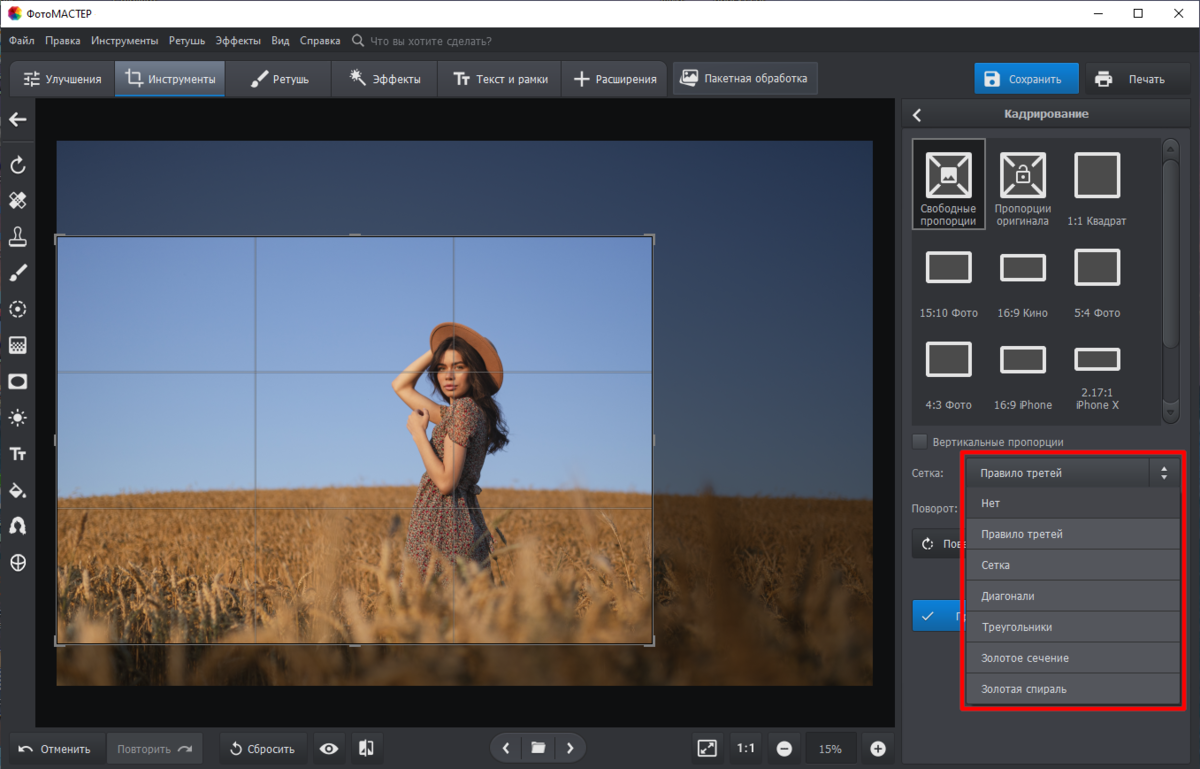The height and width of the screenshot is (769, 1200).
Task: Go to the next image arrow
Action: click(570, 748)
